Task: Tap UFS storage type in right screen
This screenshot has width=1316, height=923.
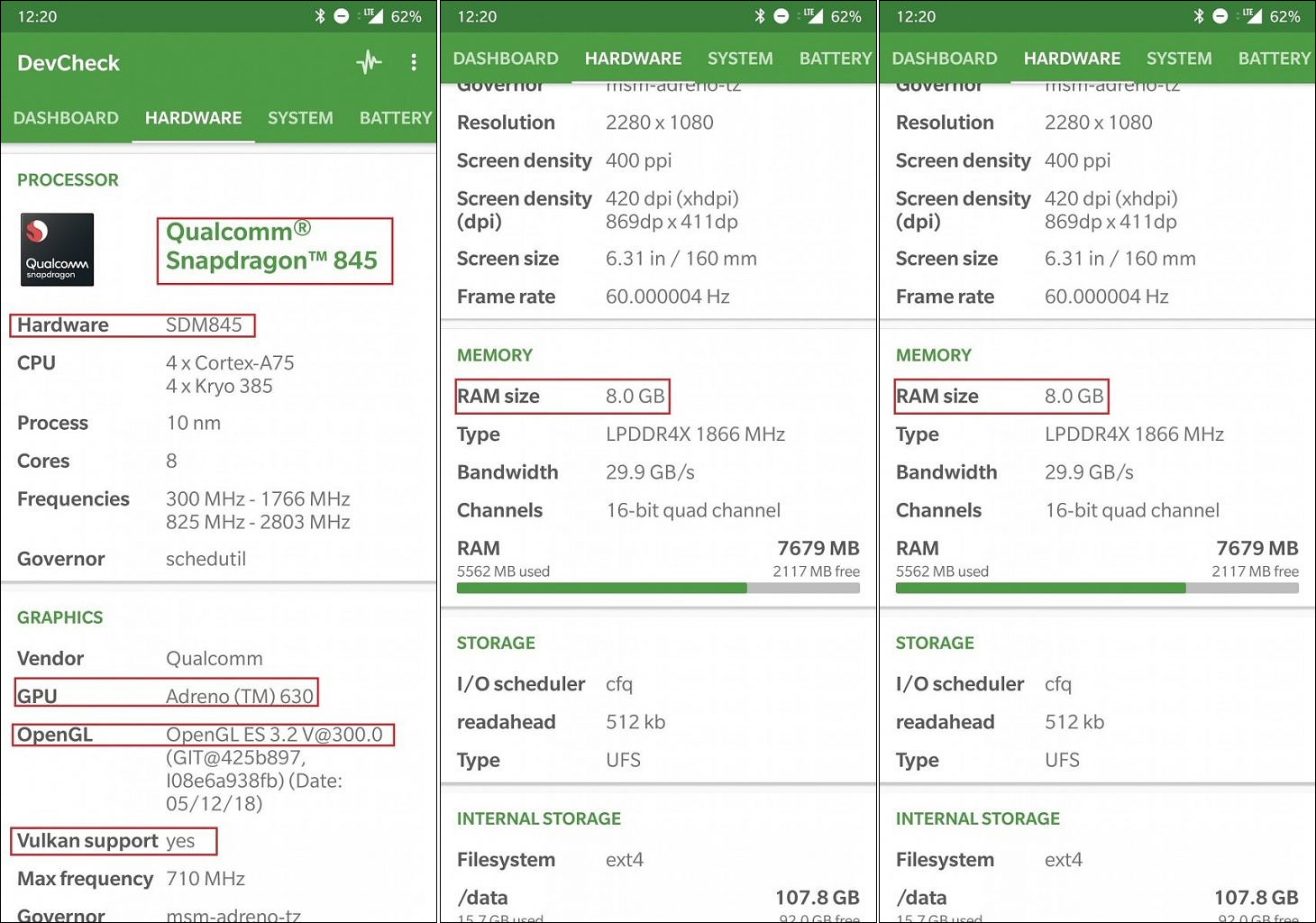Action: coord(1062,760)
